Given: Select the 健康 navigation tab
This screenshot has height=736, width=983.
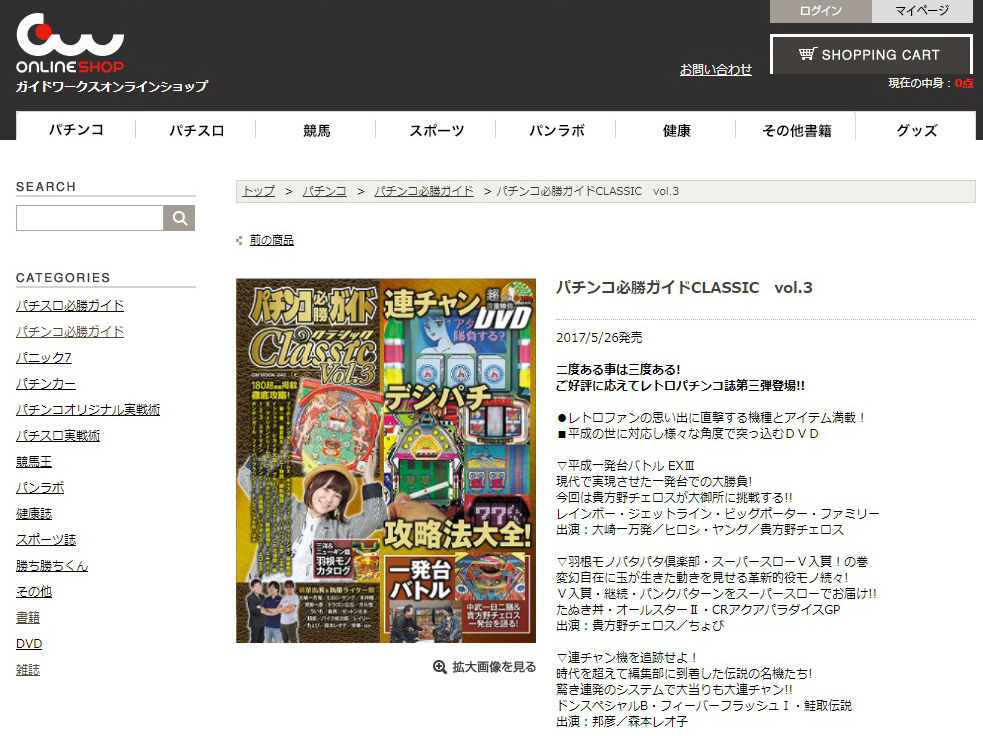Looking at the screenshot, I should click(676, 130).
